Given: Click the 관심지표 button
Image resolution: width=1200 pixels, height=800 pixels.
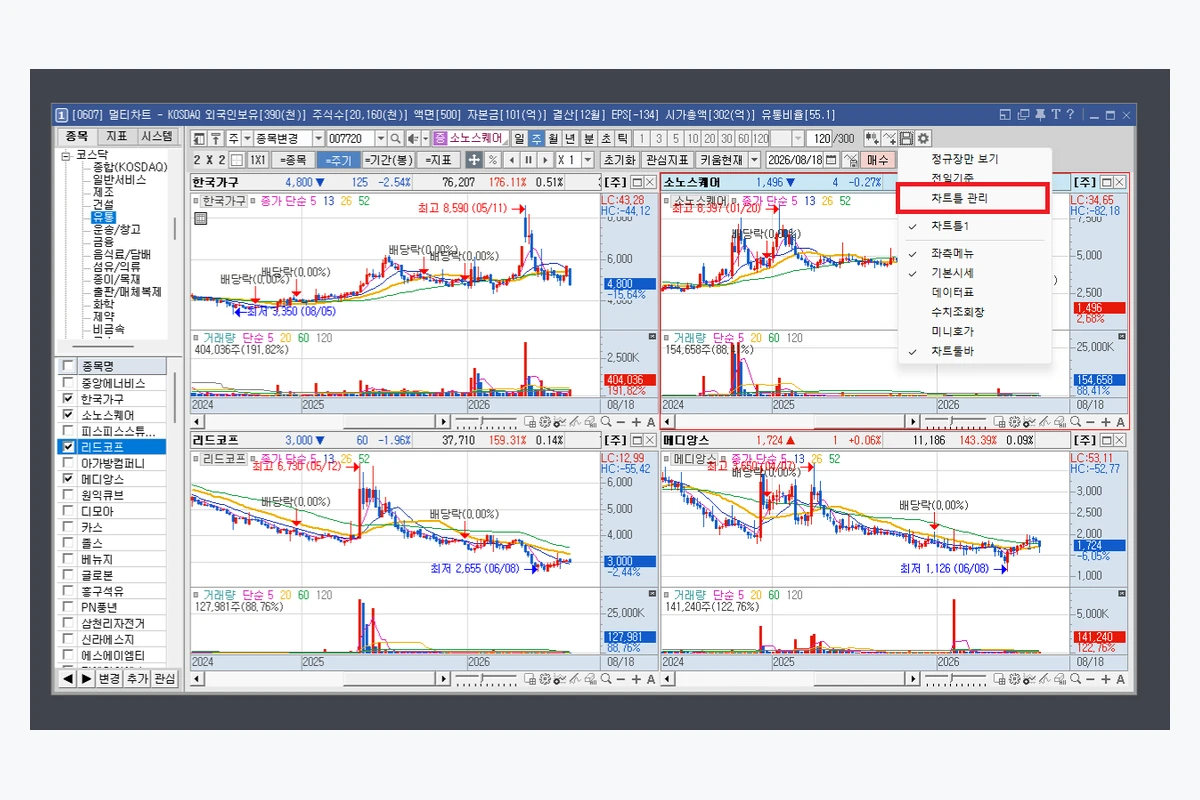Looking at the screenshot, I should [666, 160].
